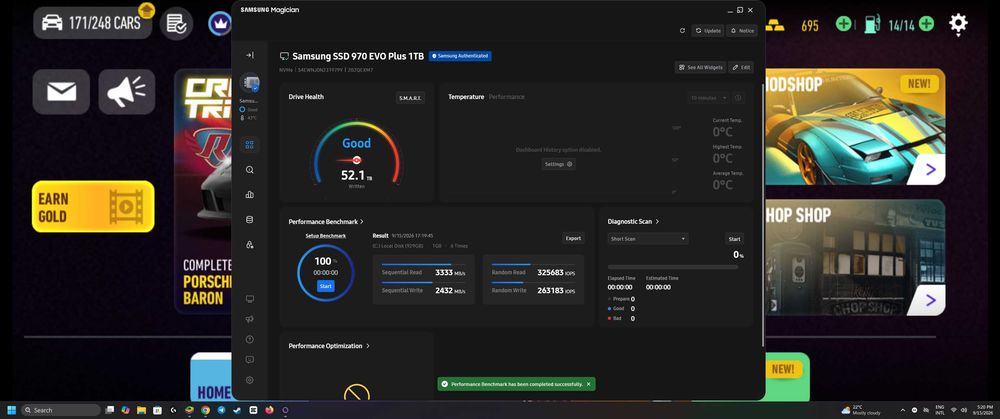Click the Edit widgets button

741,67
